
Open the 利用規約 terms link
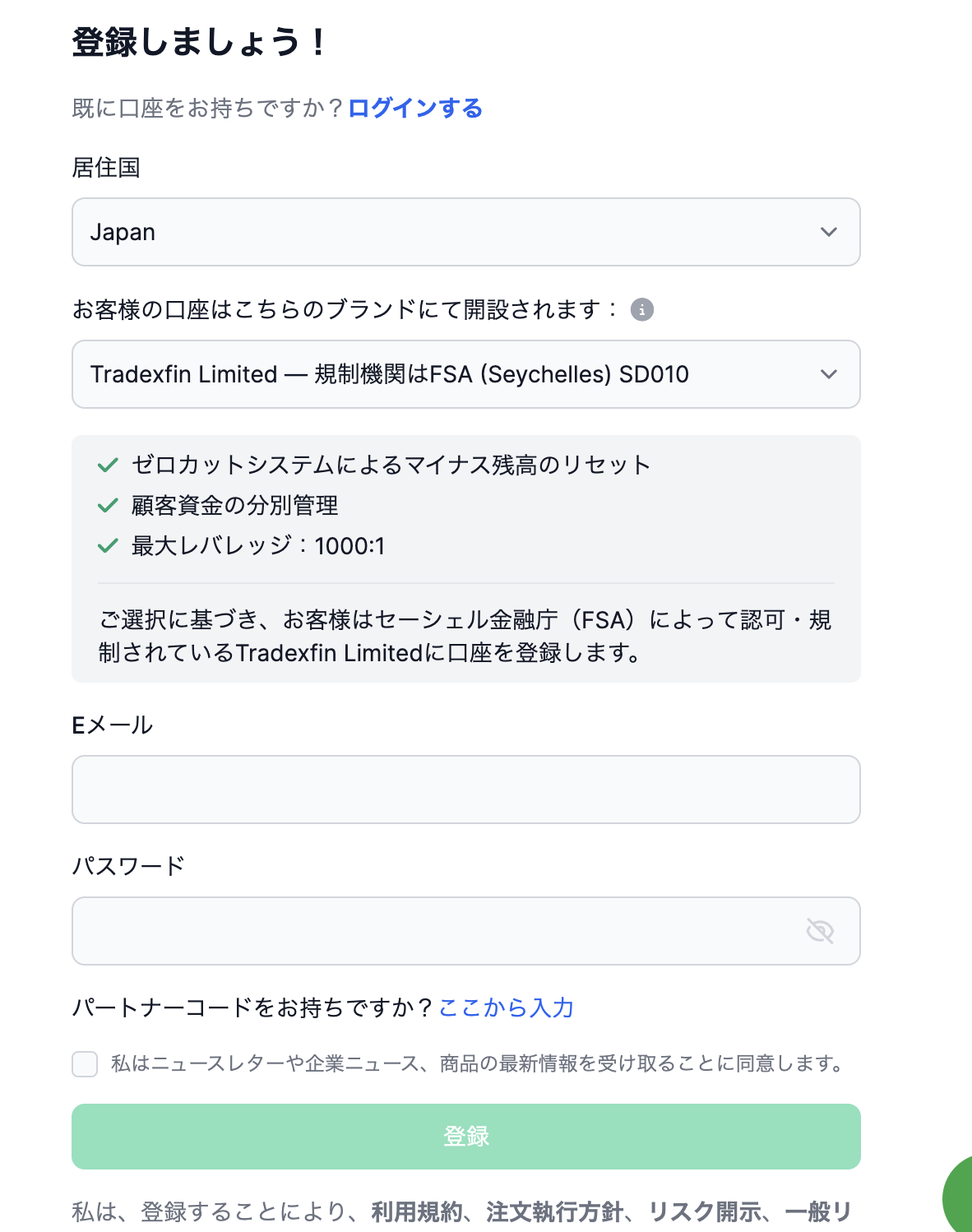[x=417, y=1211]
